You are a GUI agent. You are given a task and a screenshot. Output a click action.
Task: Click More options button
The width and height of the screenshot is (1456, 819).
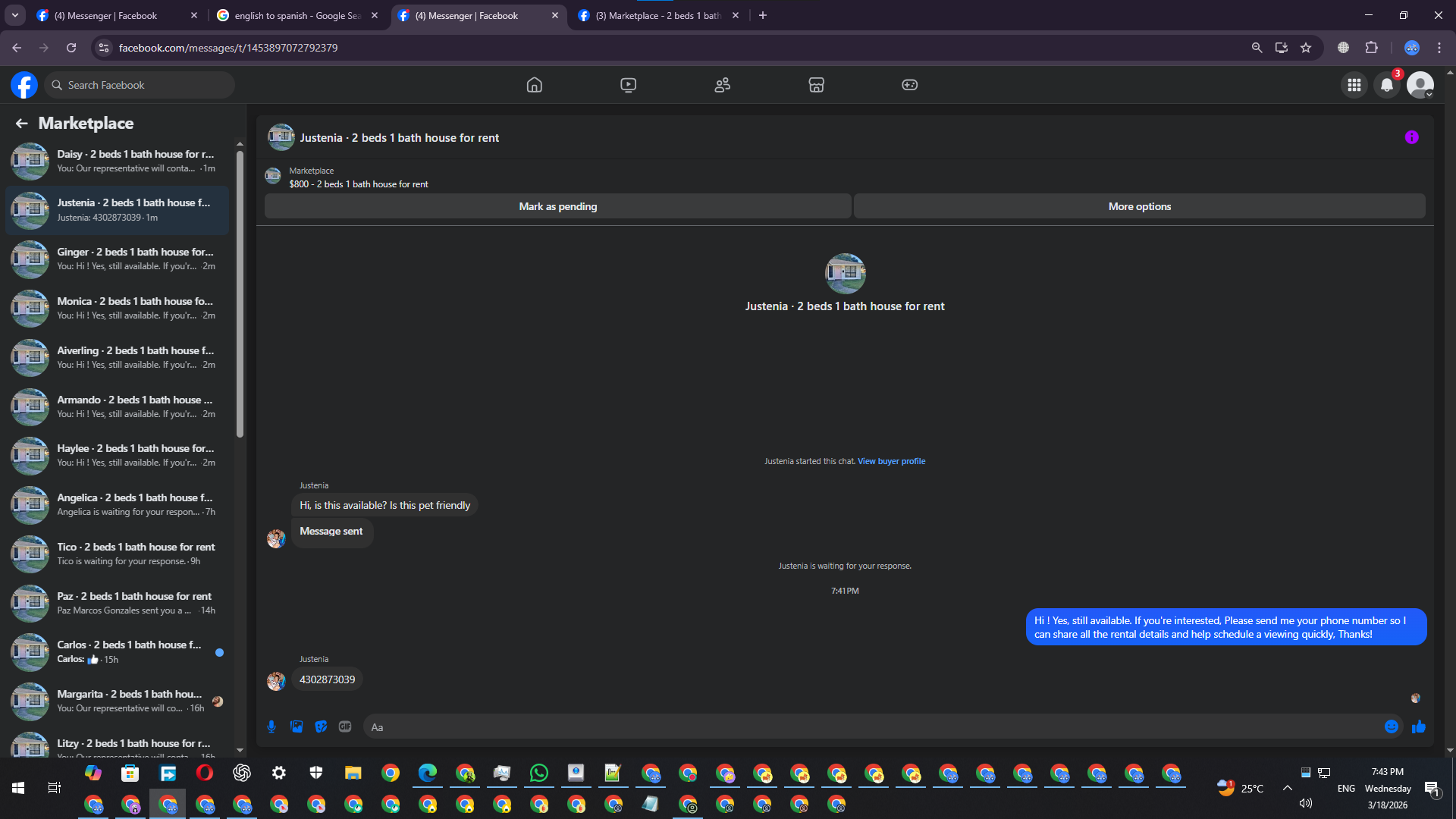tap(1139, 206)
